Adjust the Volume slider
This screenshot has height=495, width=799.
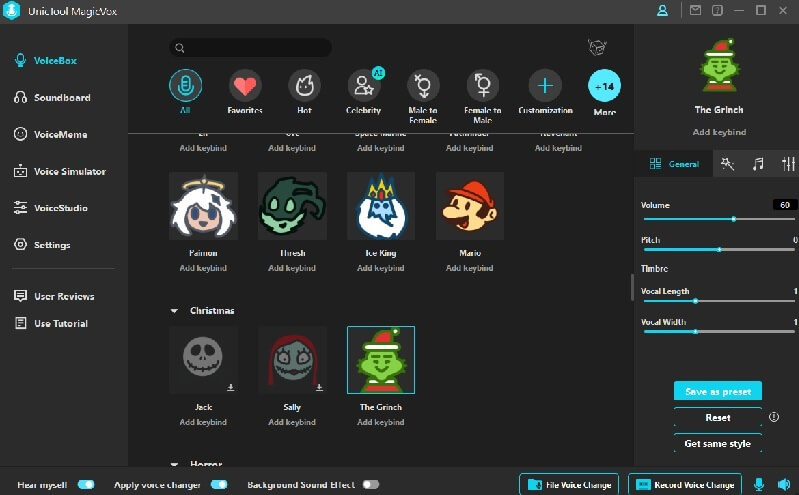[x=733, y=218]
